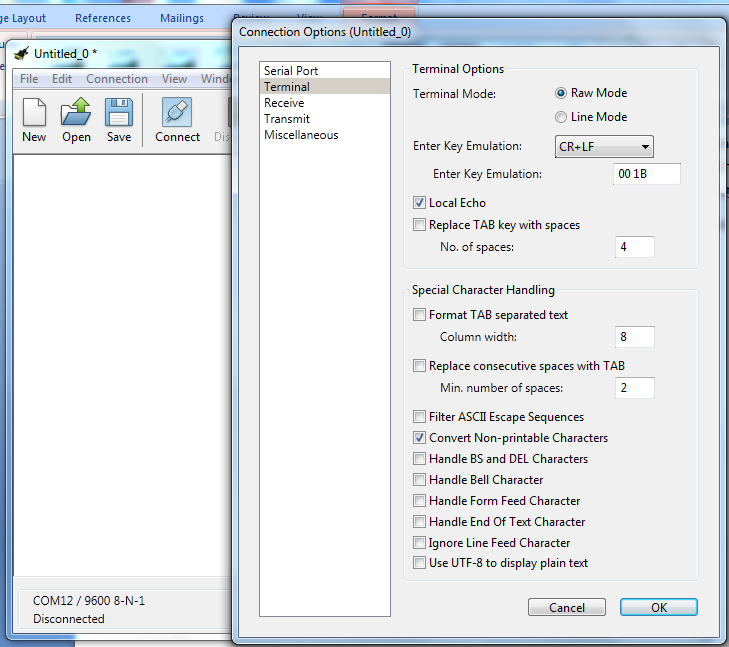The height and width of the screenshot is (647, 729).
Task: Click the Save floppy disk icon
Action: [119, 112]
